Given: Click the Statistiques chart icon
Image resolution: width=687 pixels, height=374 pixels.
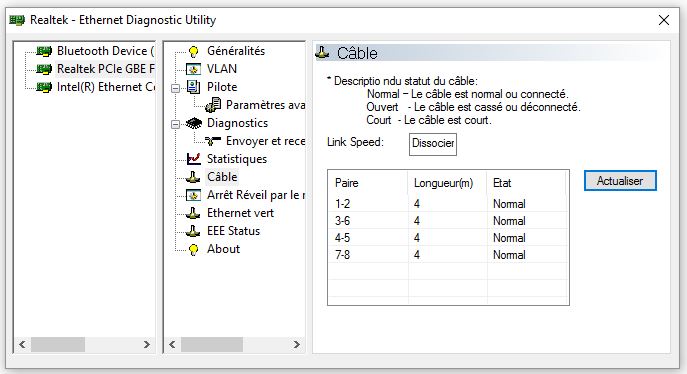Looking at the screenshot, I should click(193, 159).
